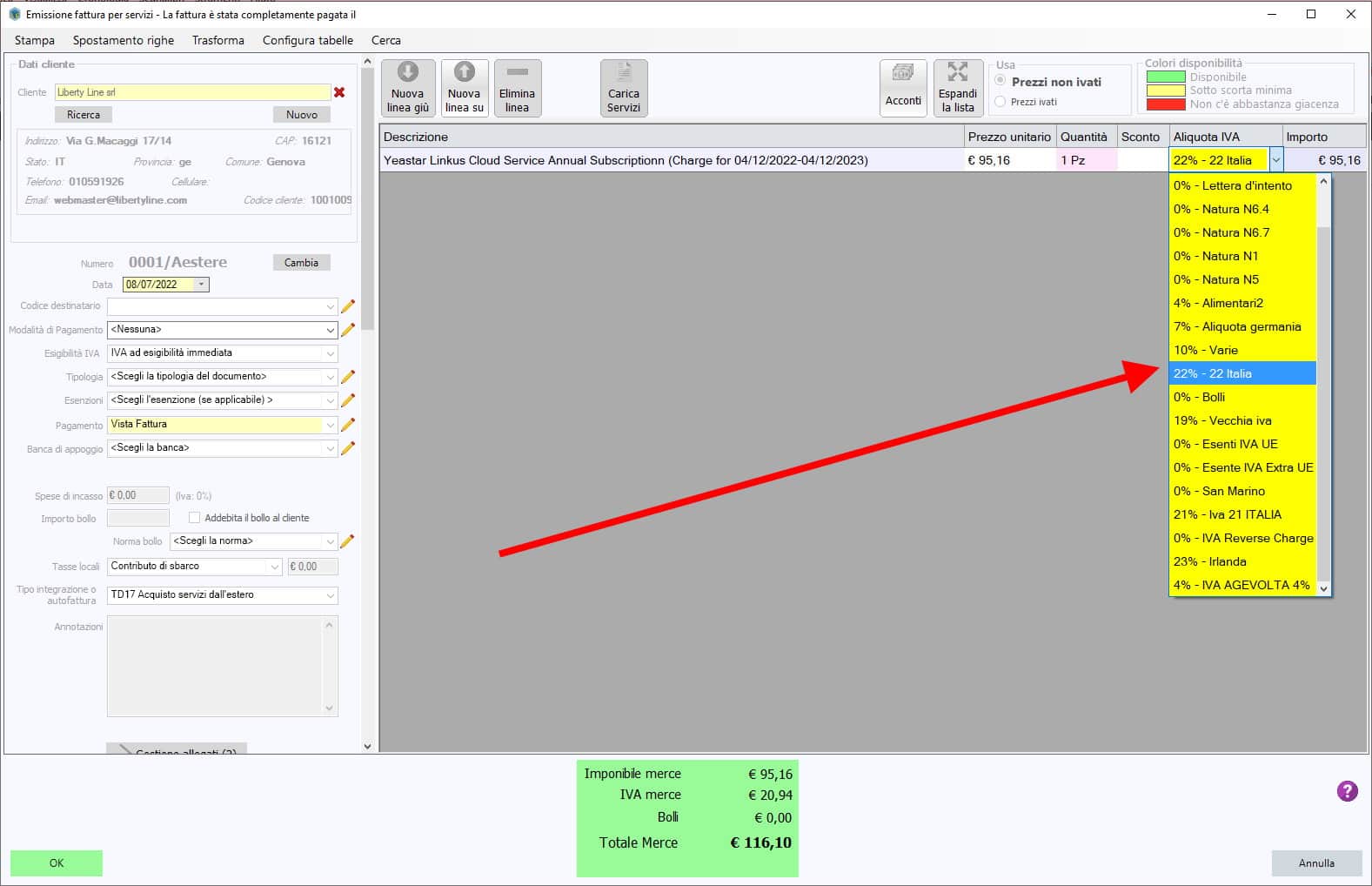Click Spese di incasso field
Screen dimensions: 1372x886
pyautogui.click(x=137, y=495)
